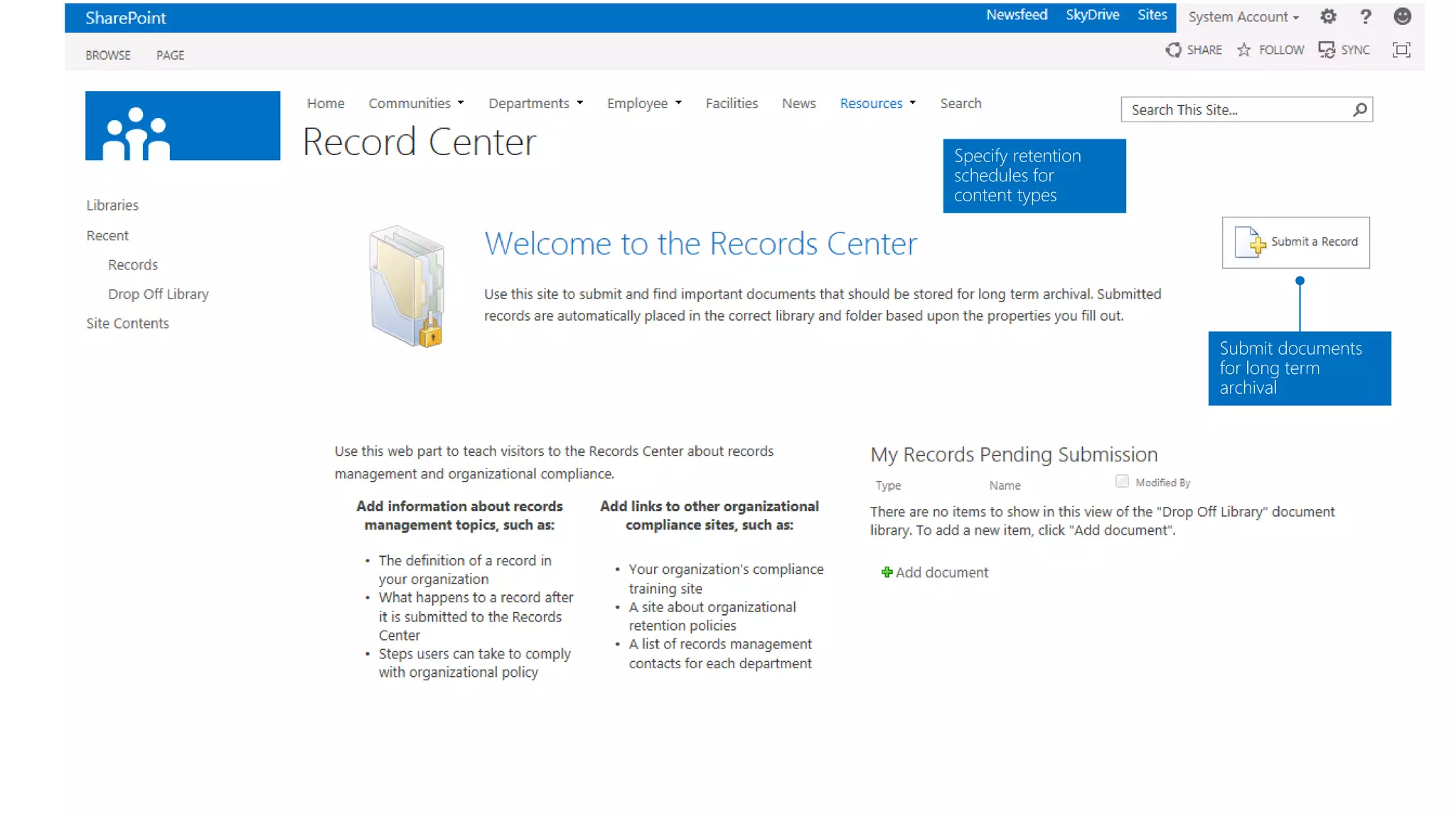Open the PAGE ribbon tab
Viewport: 1456px width, 819px height.
[x=170, y=55]
